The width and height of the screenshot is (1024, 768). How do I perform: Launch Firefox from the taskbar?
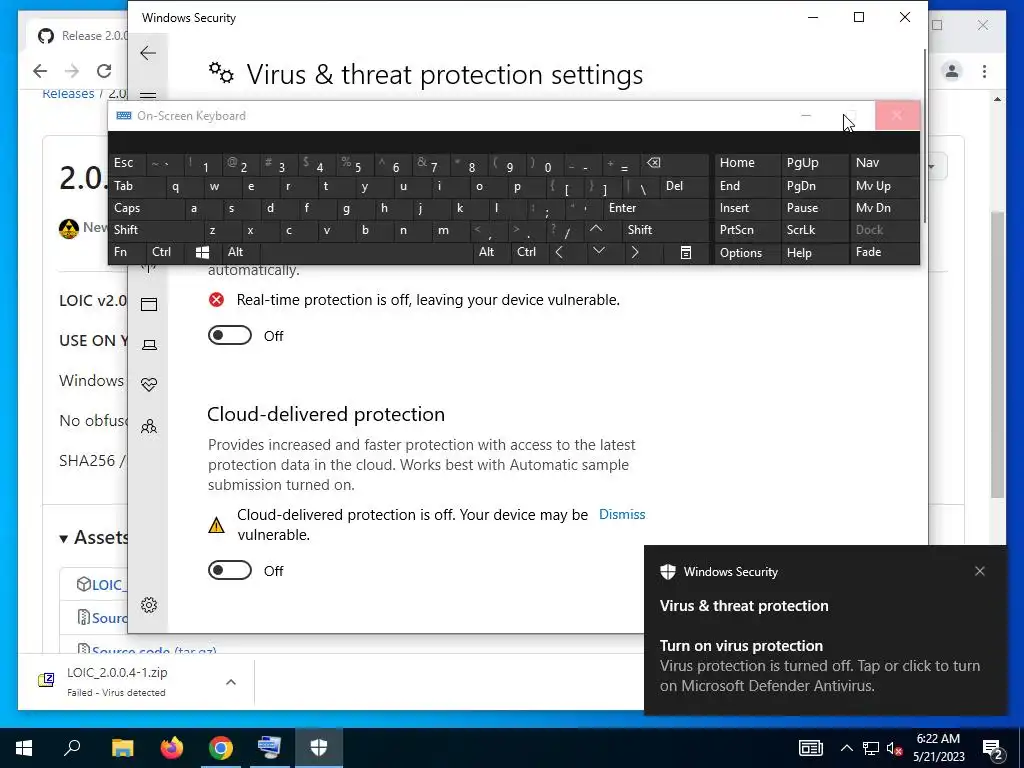click(x=172, y=748)
